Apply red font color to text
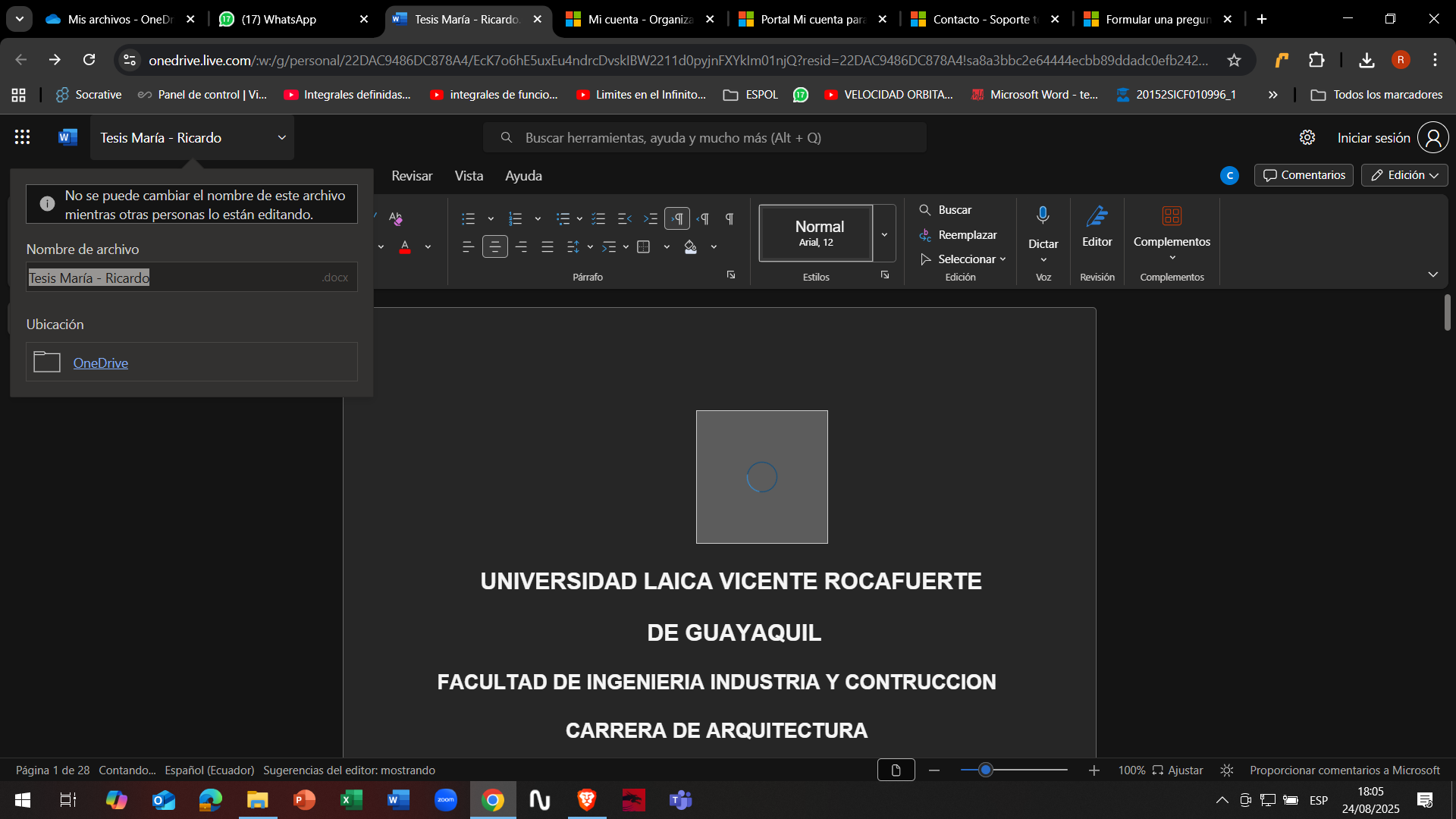The height and width of the screenshot is (819, 1456). tap(406, 246)
